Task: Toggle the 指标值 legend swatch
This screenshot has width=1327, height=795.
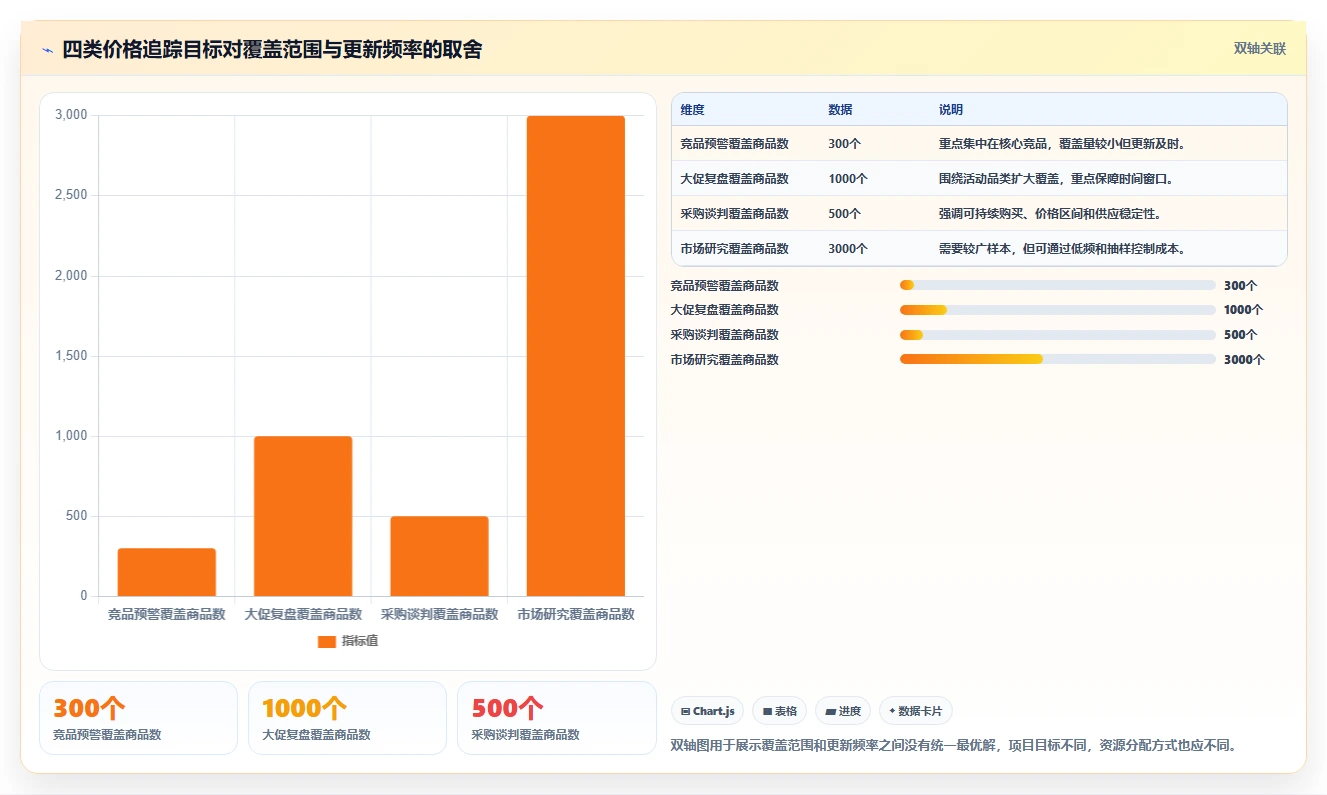Action: tap(327, 641)
